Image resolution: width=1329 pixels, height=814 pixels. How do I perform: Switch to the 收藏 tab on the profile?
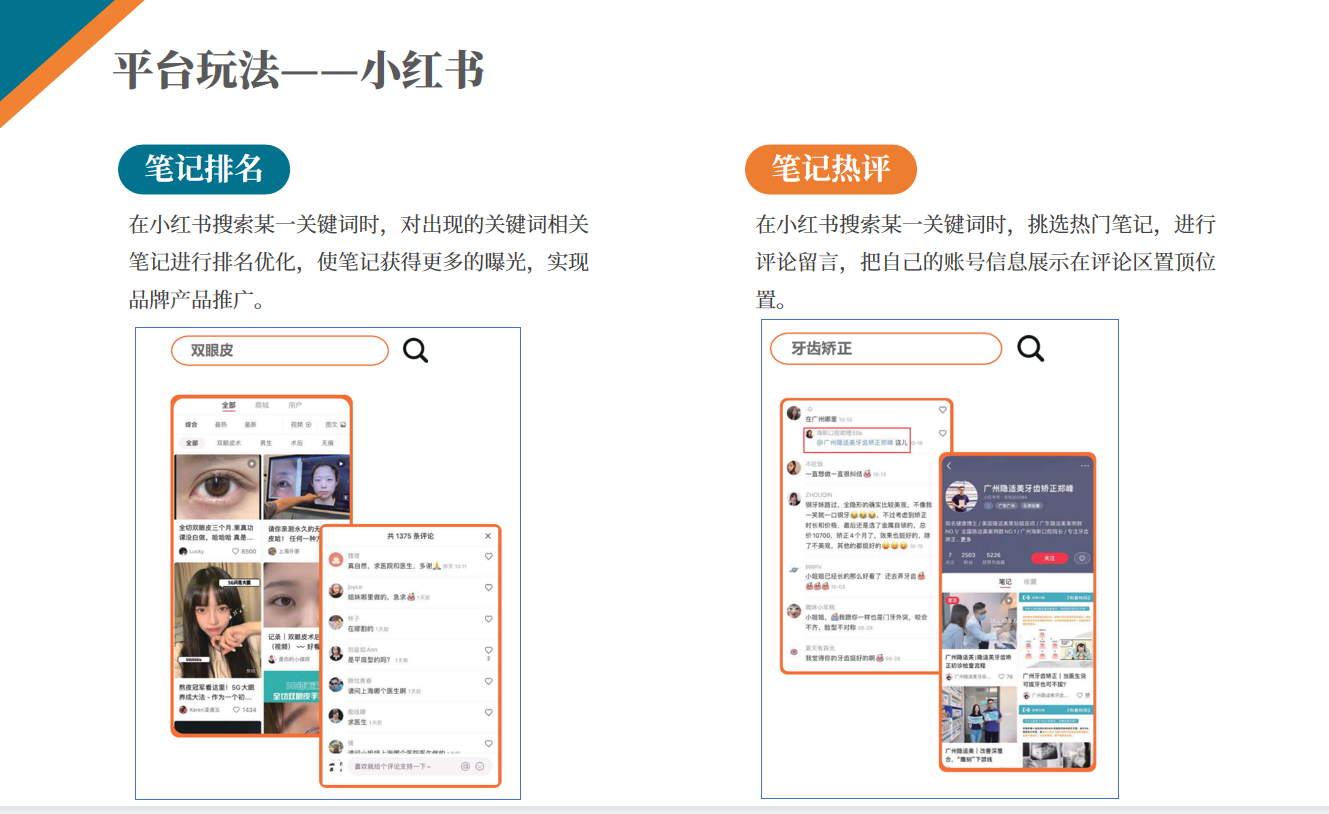coord(1031,582)
